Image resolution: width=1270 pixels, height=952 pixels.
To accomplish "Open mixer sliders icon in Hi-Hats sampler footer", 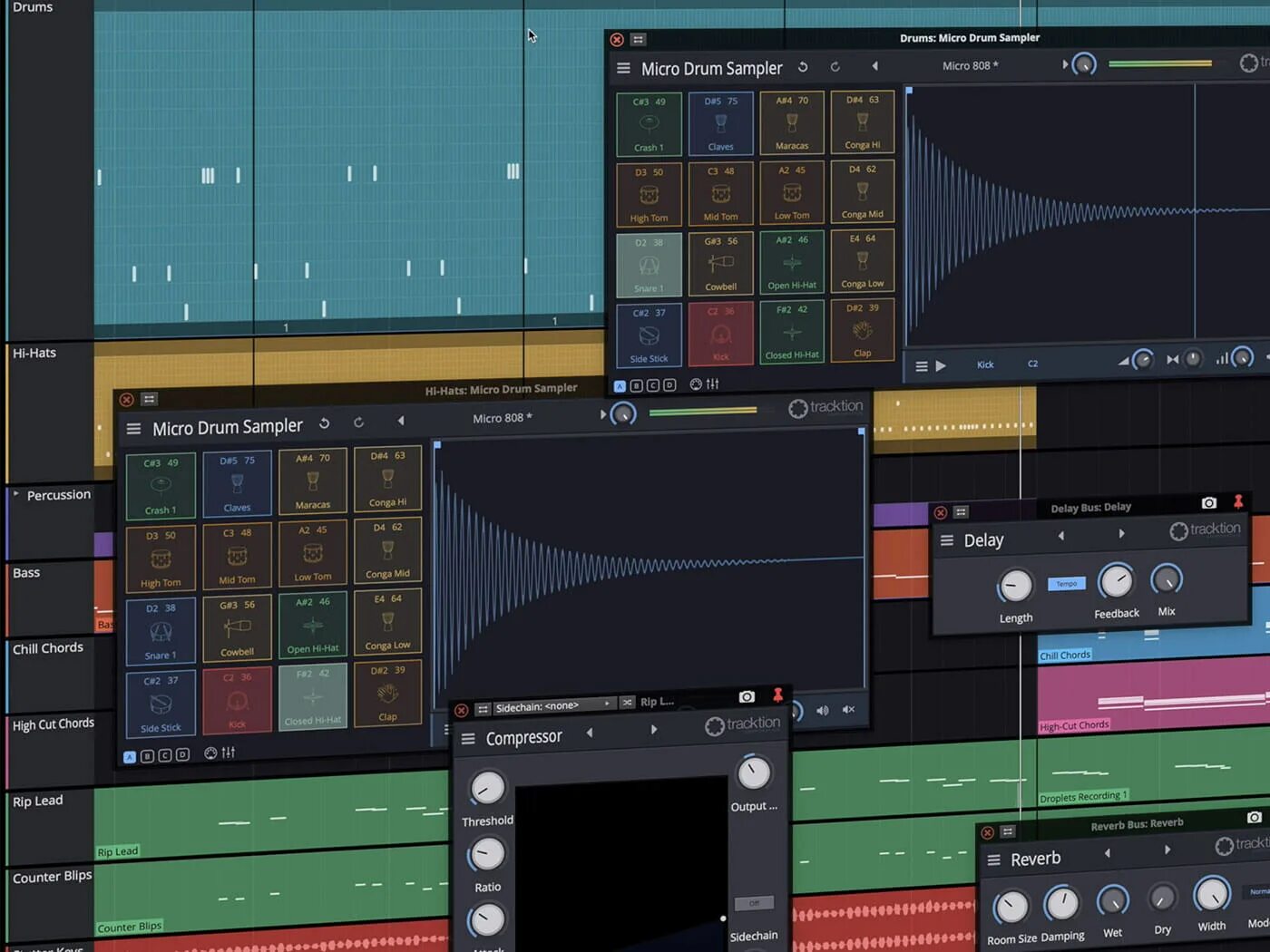I will (x=228, y=753).
